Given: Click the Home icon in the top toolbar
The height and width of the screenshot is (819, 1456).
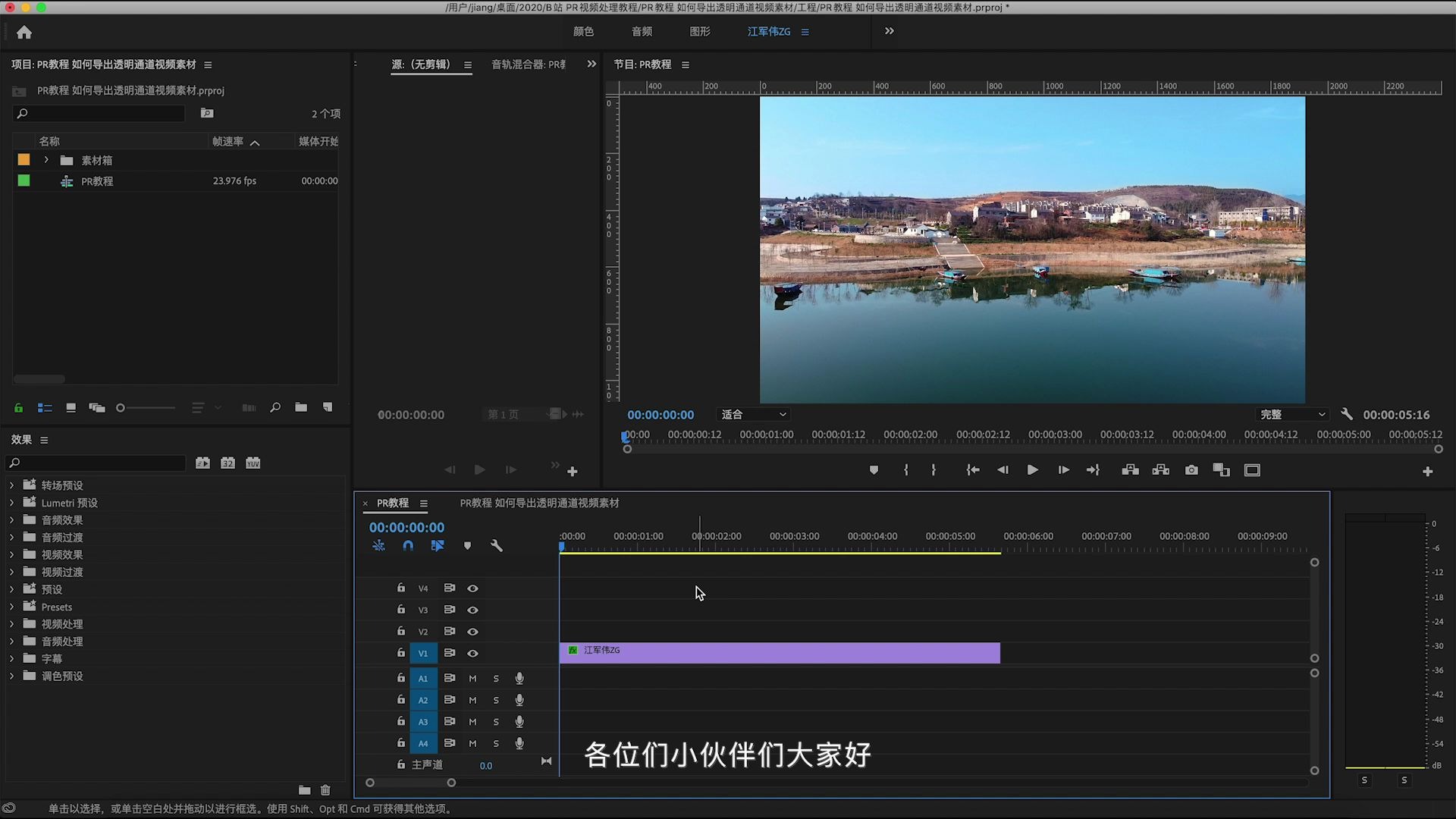Looking at the screenshot, I should point(25,33).
